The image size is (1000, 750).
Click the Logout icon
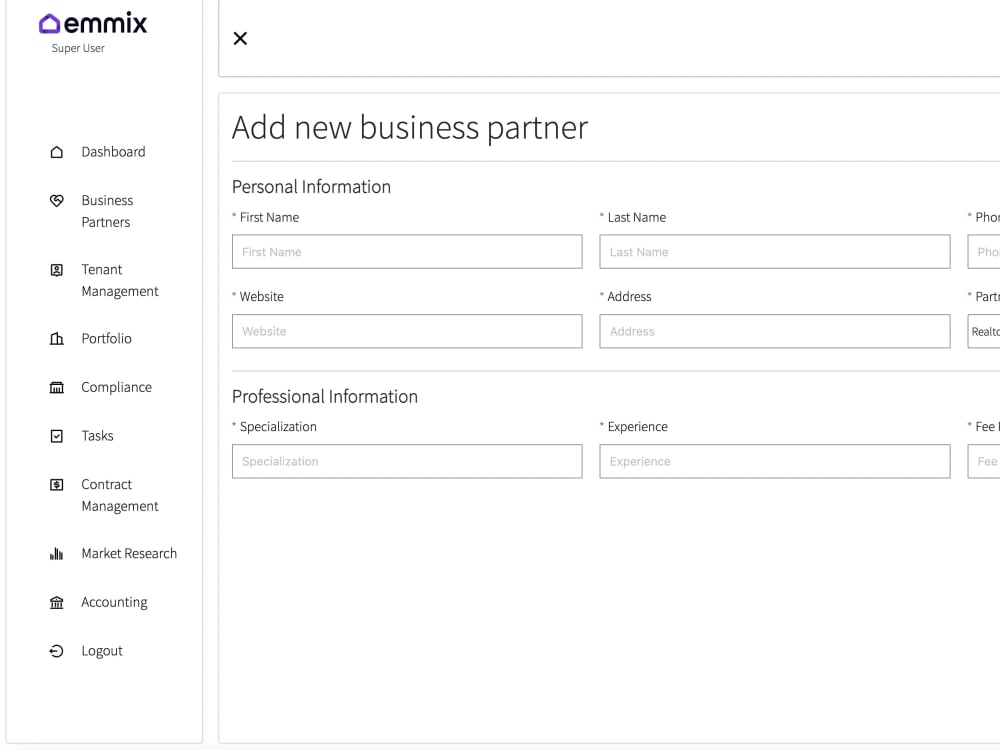pyautogui.click(x=57, y=650)
